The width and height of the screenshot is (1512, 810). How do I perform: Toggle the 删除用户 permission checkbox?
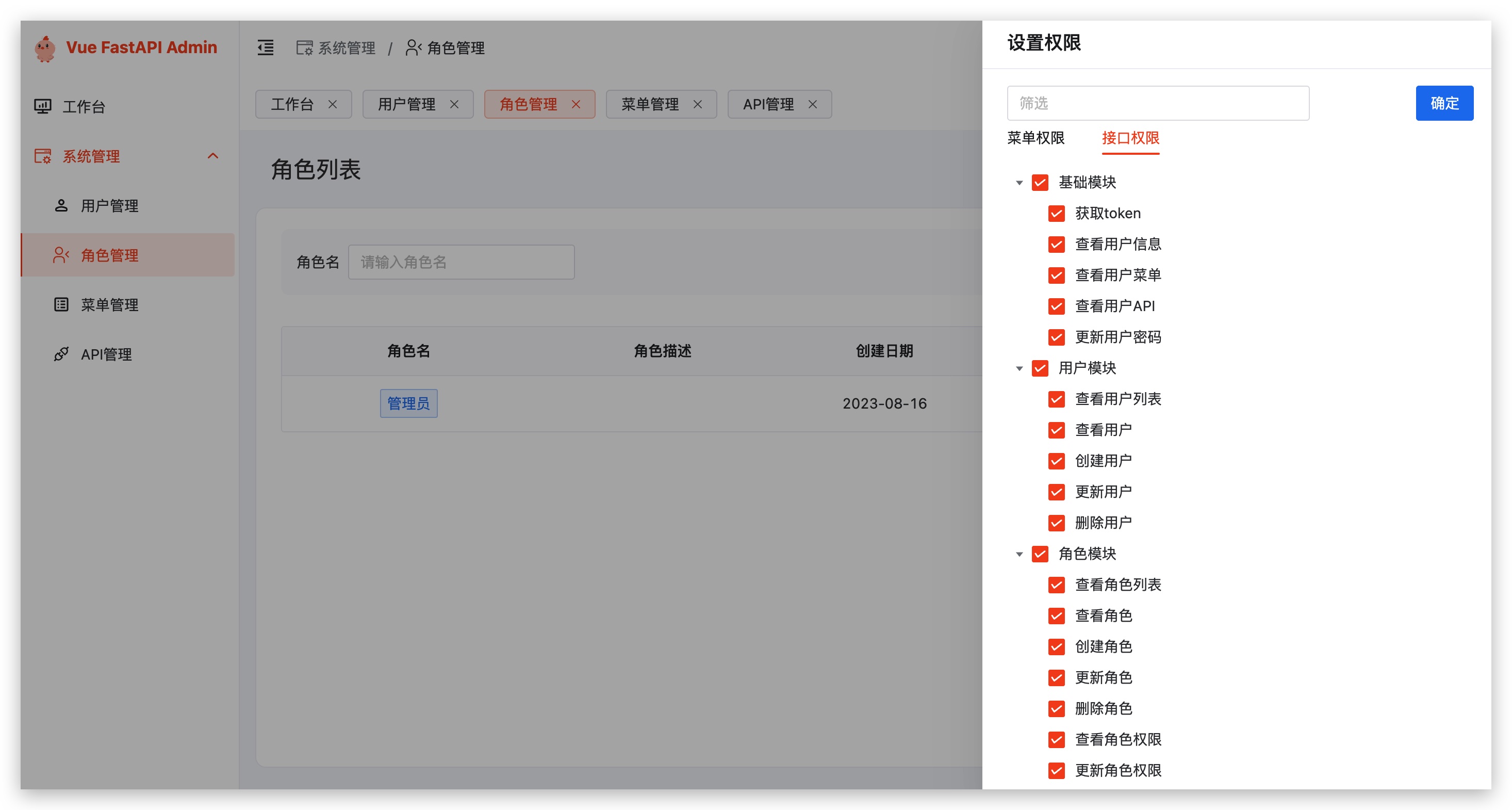[1056, 523]
